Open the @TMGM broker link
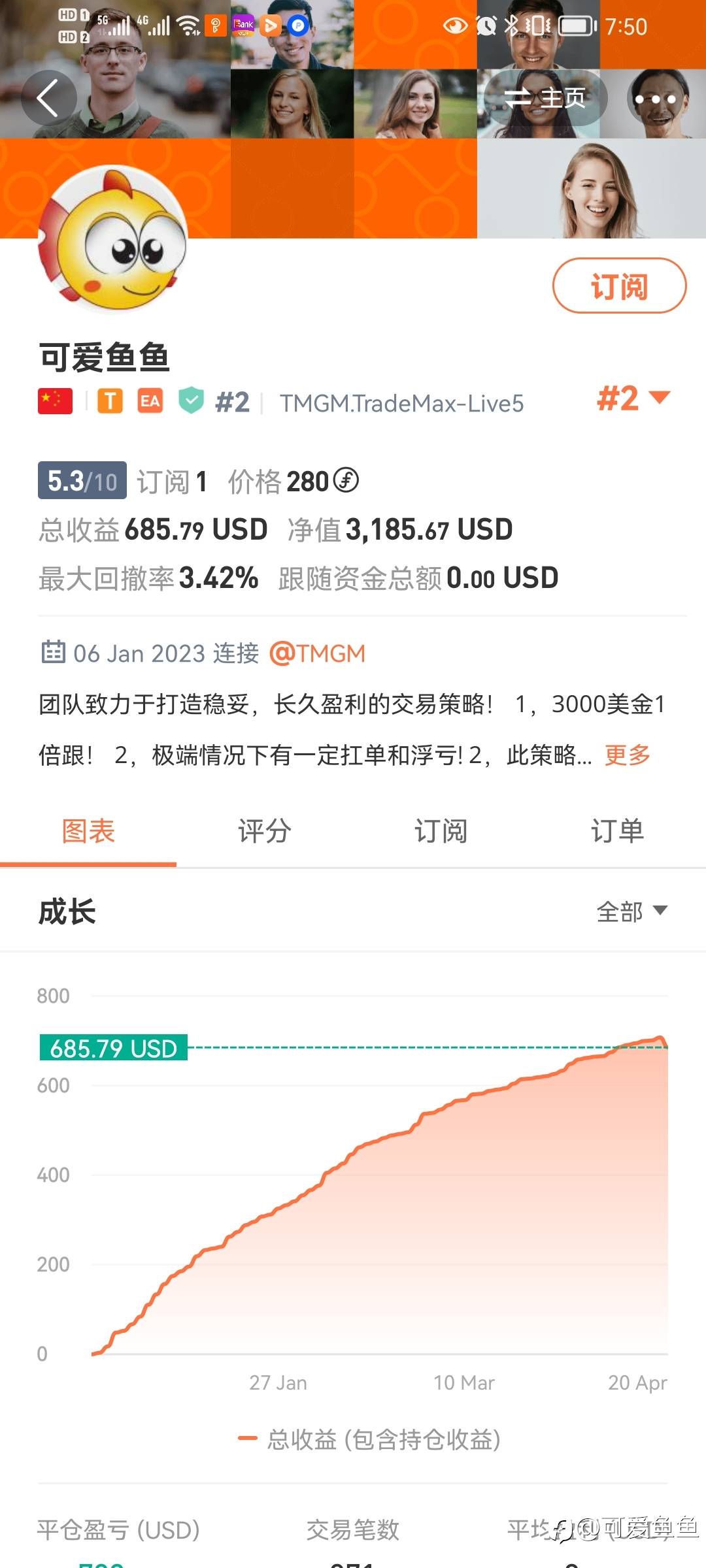The width and height of the screenshot is (706, 1568). [317, 653]
